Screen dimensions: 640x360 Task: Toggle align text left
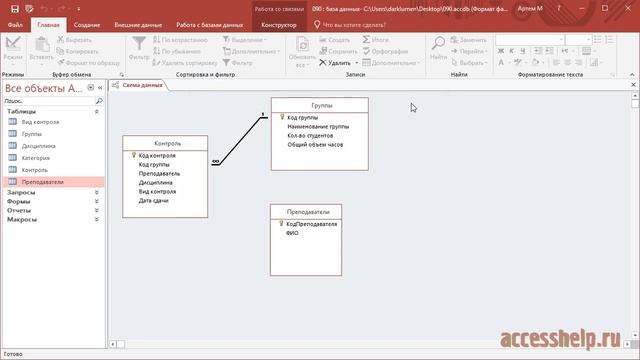556,62
